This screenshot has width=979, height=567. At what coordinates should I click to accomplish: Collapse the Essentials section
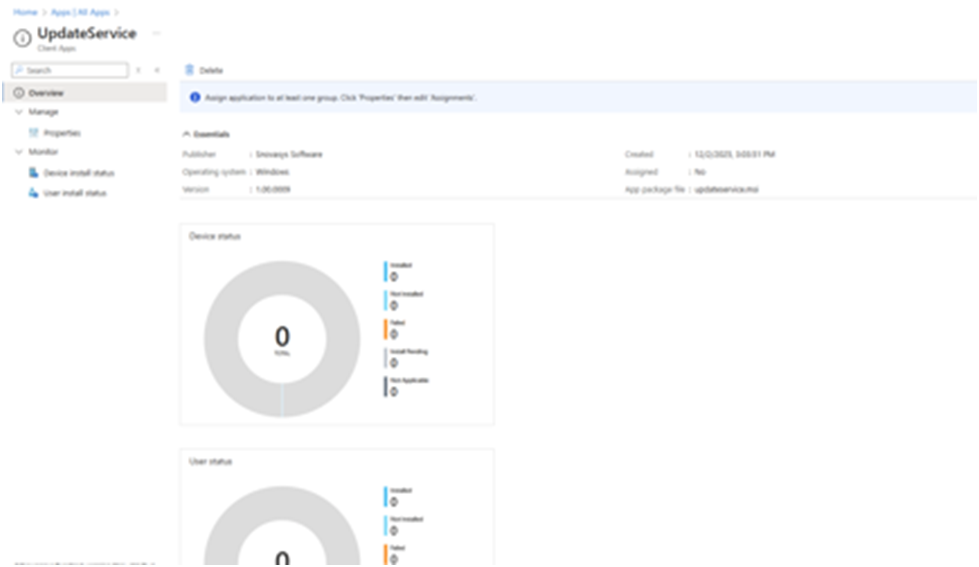click(x=206, y=134)
